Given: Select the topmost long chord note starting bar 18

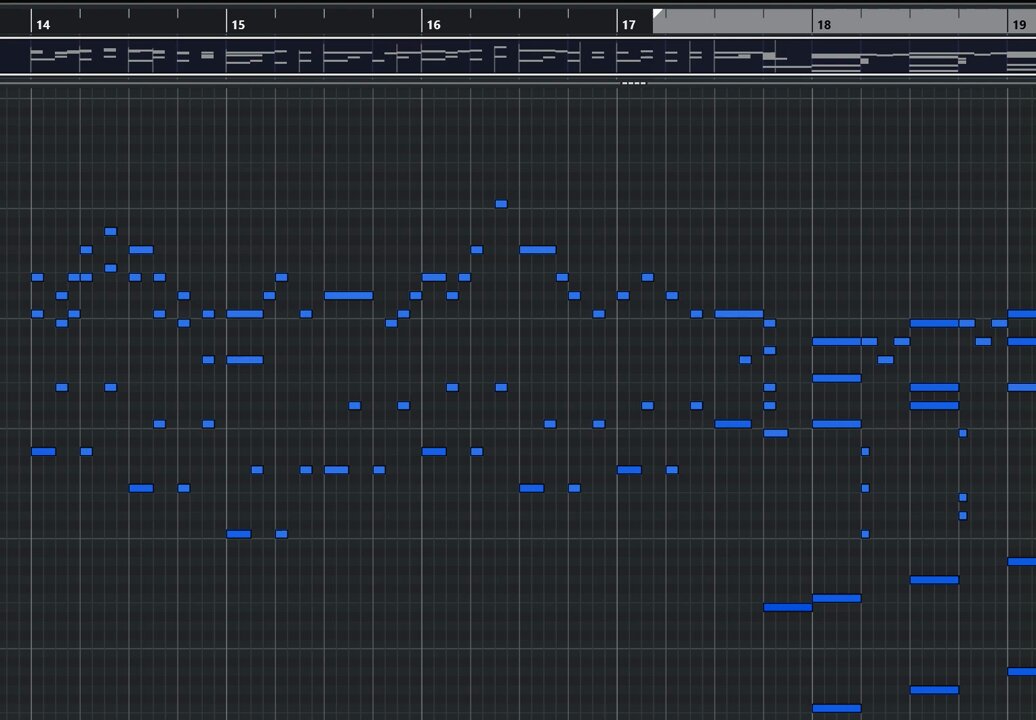Looking at the screenshot, I should (x=836, y=342).
